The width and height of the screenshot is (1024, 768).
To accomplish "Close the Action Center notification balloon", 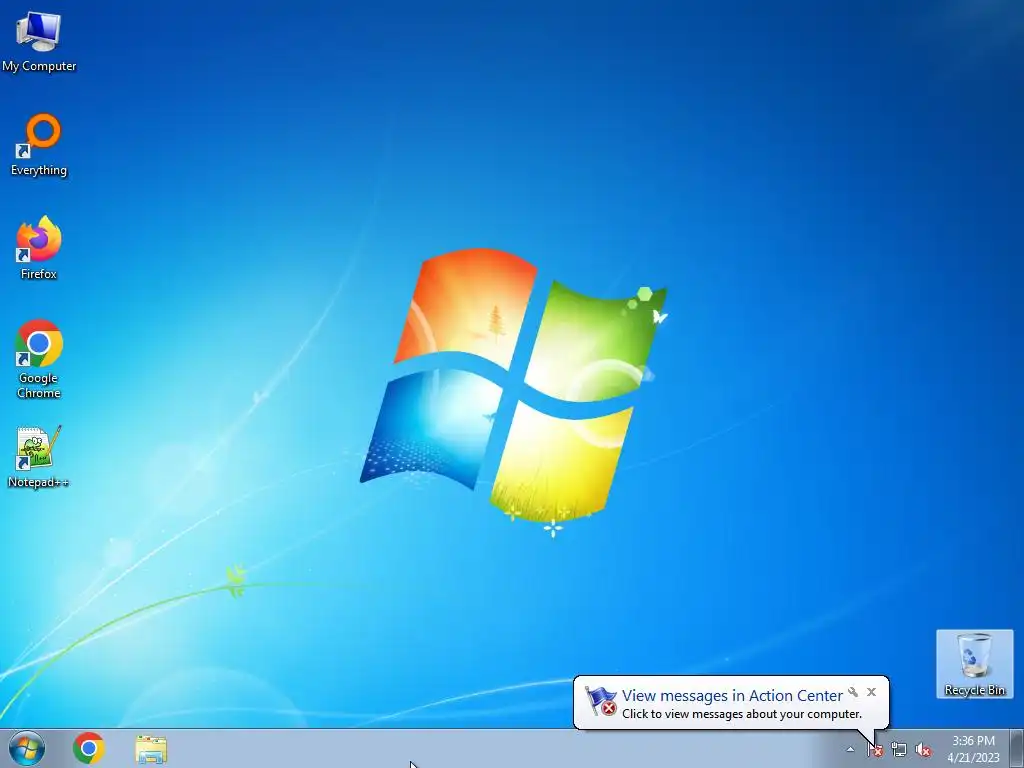I will [871, 692].
